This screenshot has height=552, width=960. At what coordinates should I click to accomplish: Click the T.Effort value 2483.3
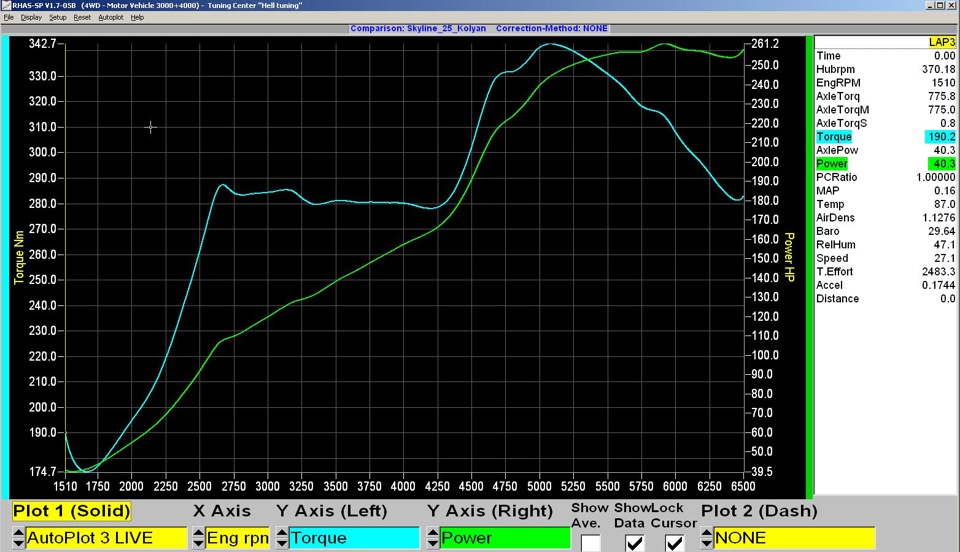(939, 271)
